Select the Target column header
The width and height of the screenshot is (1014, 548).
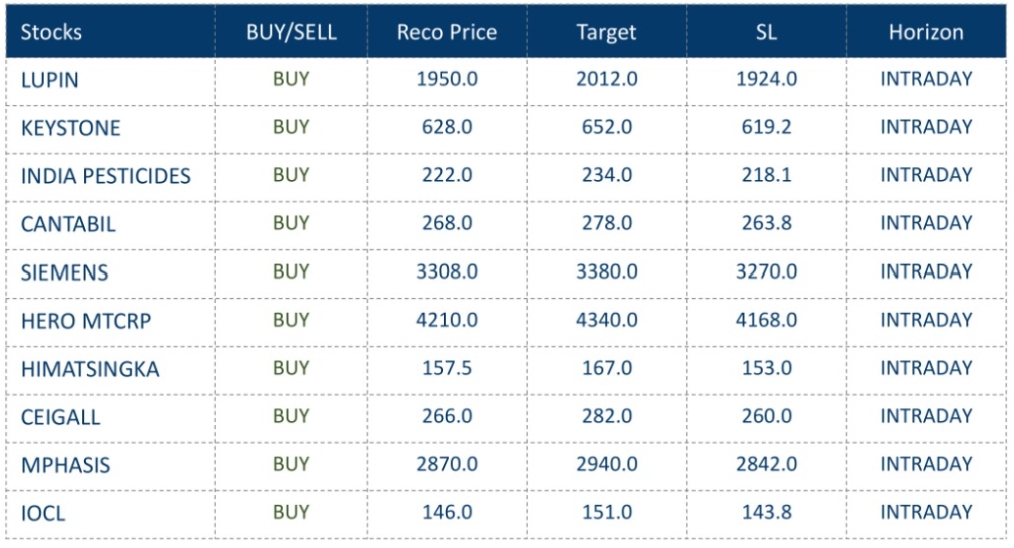(606, 32)
